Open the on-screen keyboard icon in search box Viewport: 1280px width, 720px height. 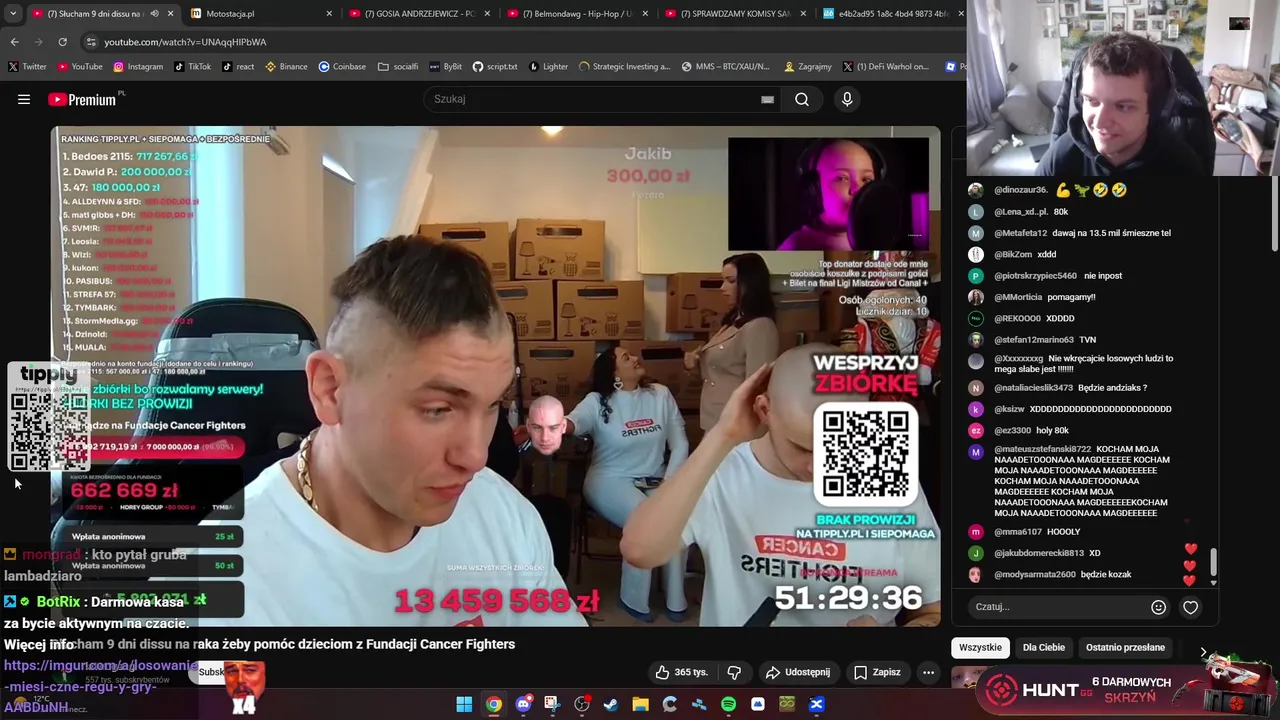click(767, 99)
